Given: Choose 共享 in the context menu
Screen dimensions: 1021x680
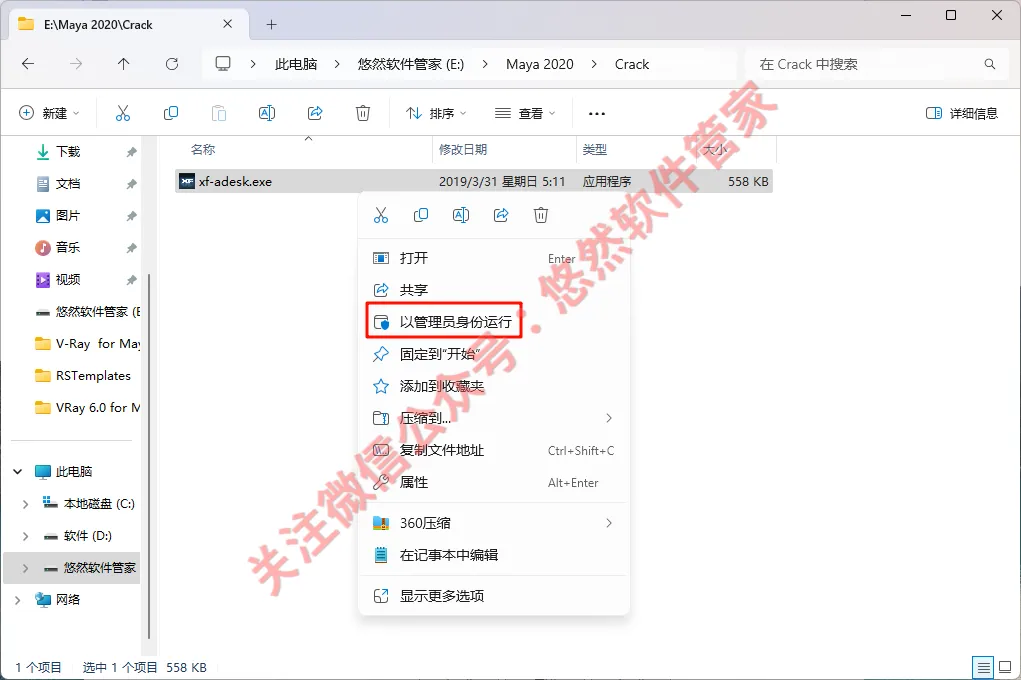Looking at the screenshot, I should (494, 290).
